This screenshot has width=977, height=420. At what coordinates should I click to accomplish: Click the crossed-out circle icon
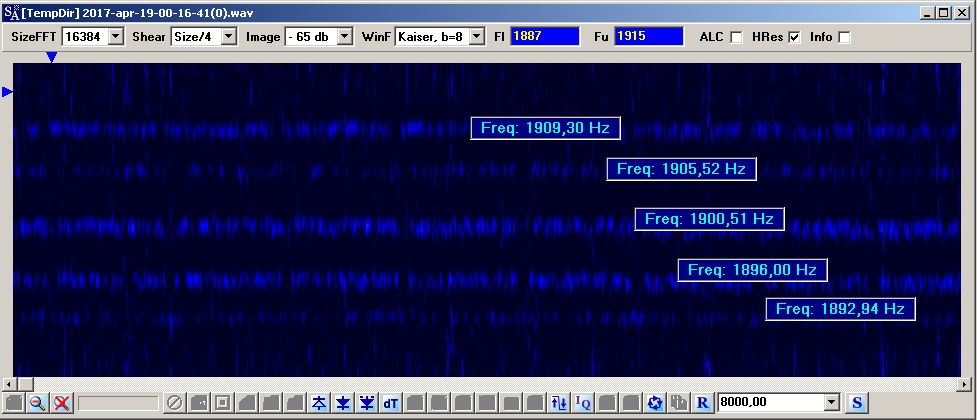[174, 403]
